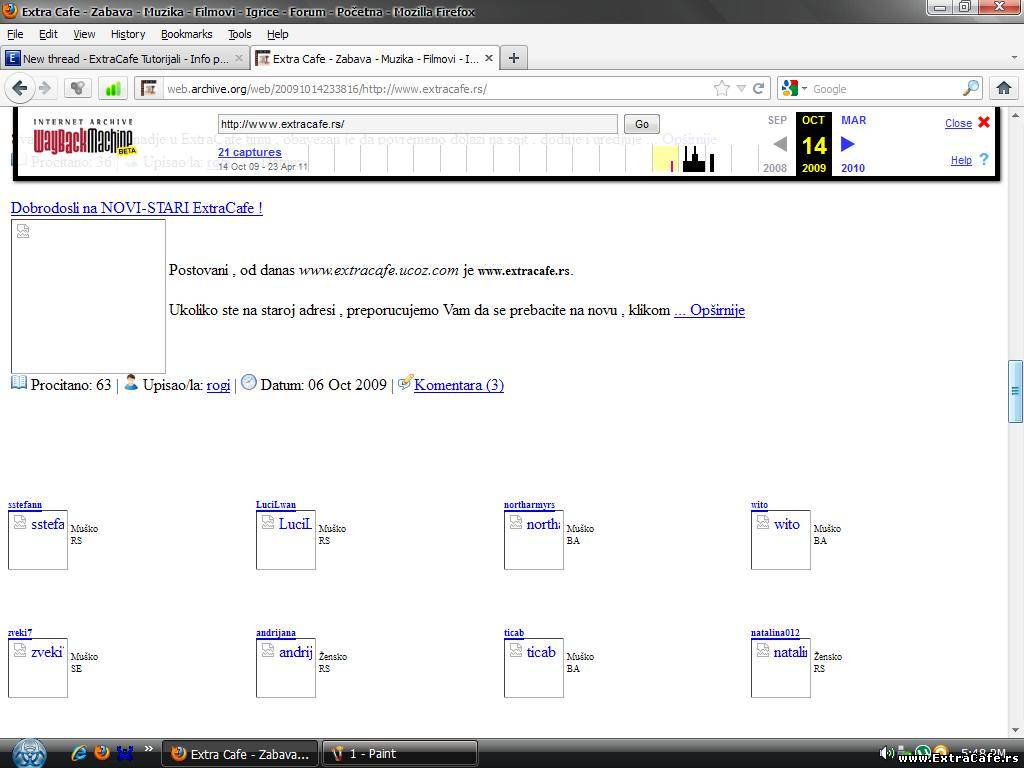Click the Wayback Help link
The width and height of the screenshot is (1024, 768).
point(961,160)
